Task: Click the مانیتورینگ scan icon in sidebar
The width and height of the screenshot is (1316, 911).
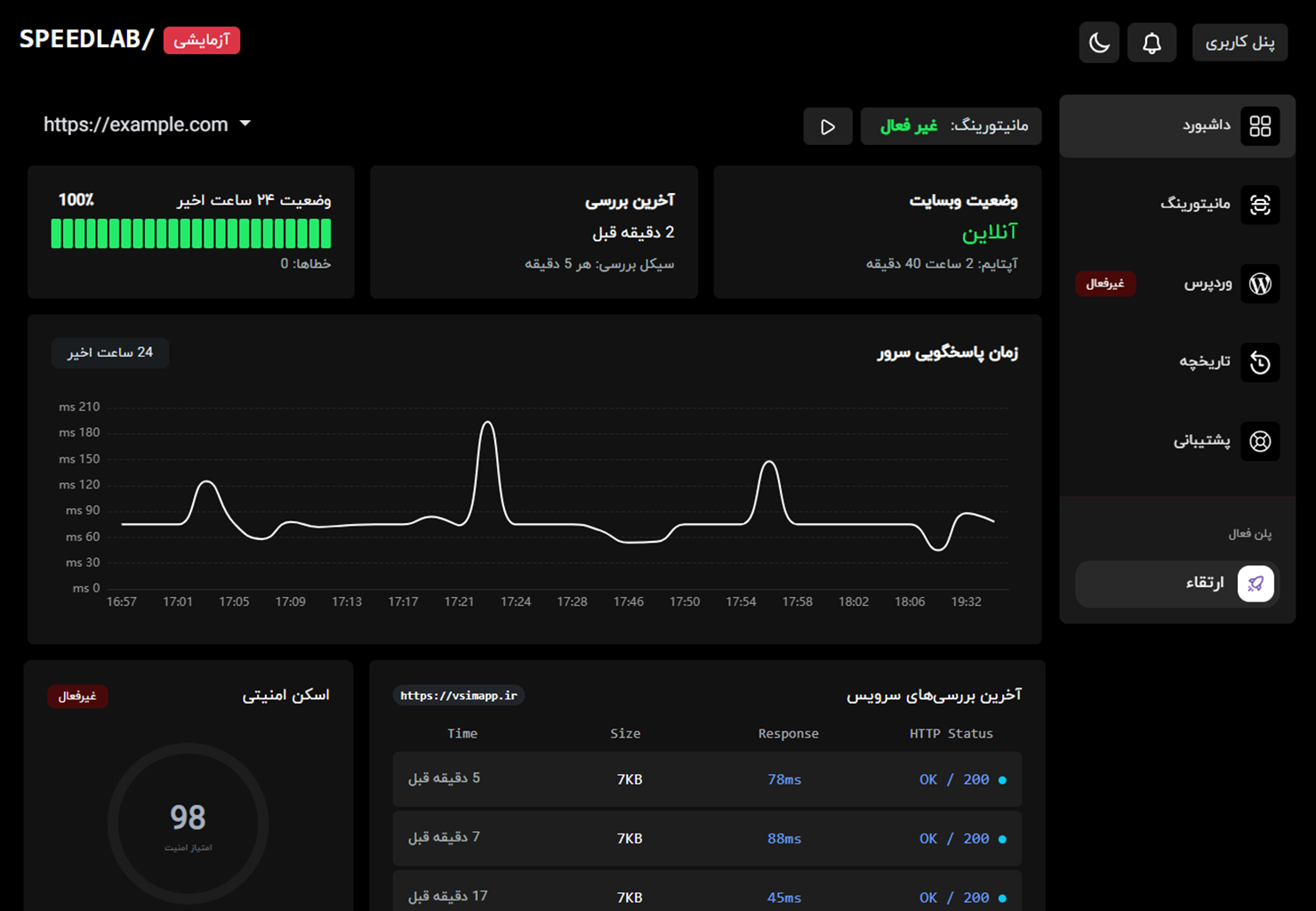Action: click(1260, 205)
